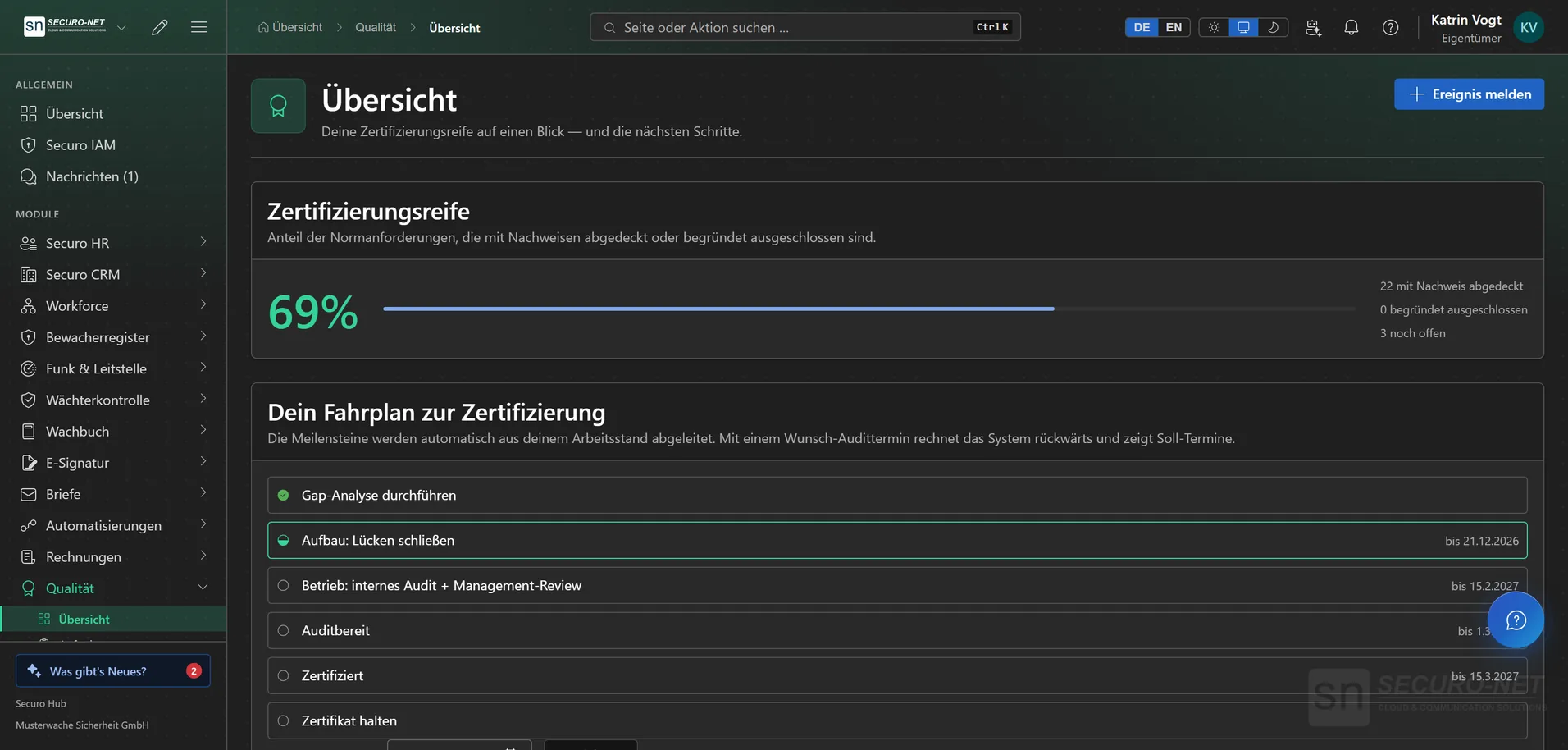Click Wächterkontrolle shield icon
Screen dimensions: 1568x750
click(x=29, y=400)
